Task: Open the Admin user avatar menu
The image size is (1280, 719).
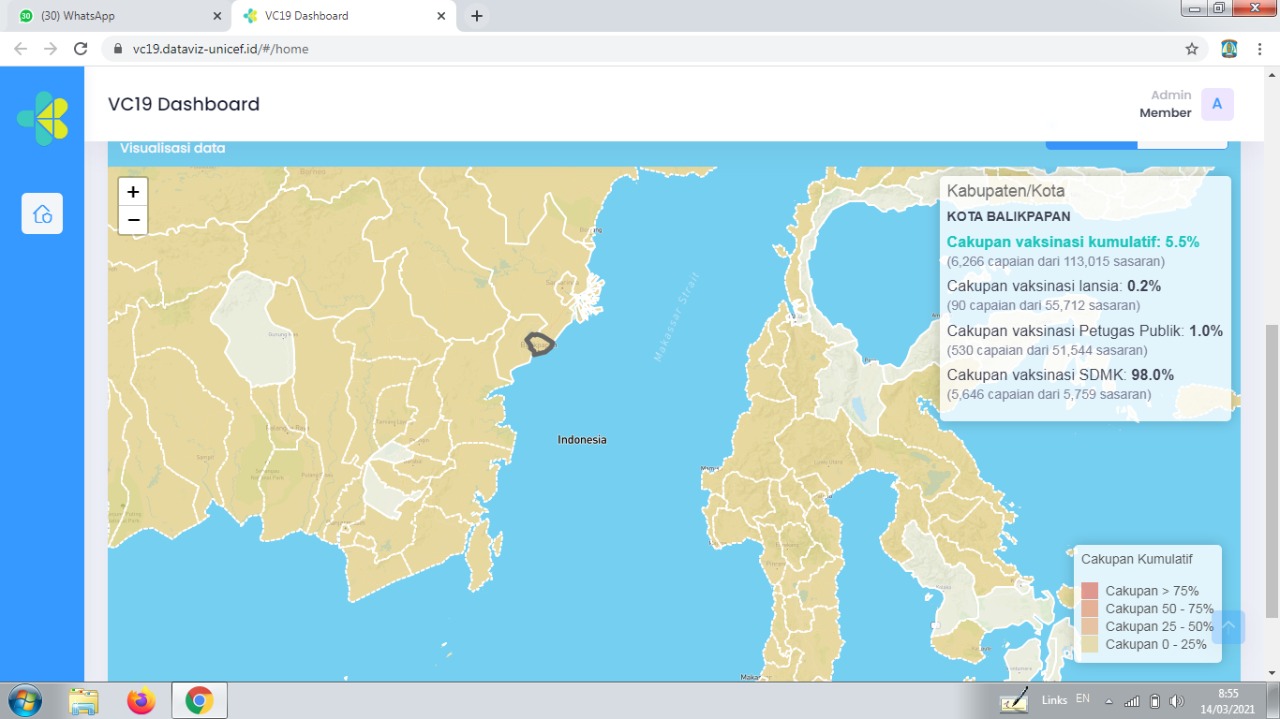Action: (1217, 104)
